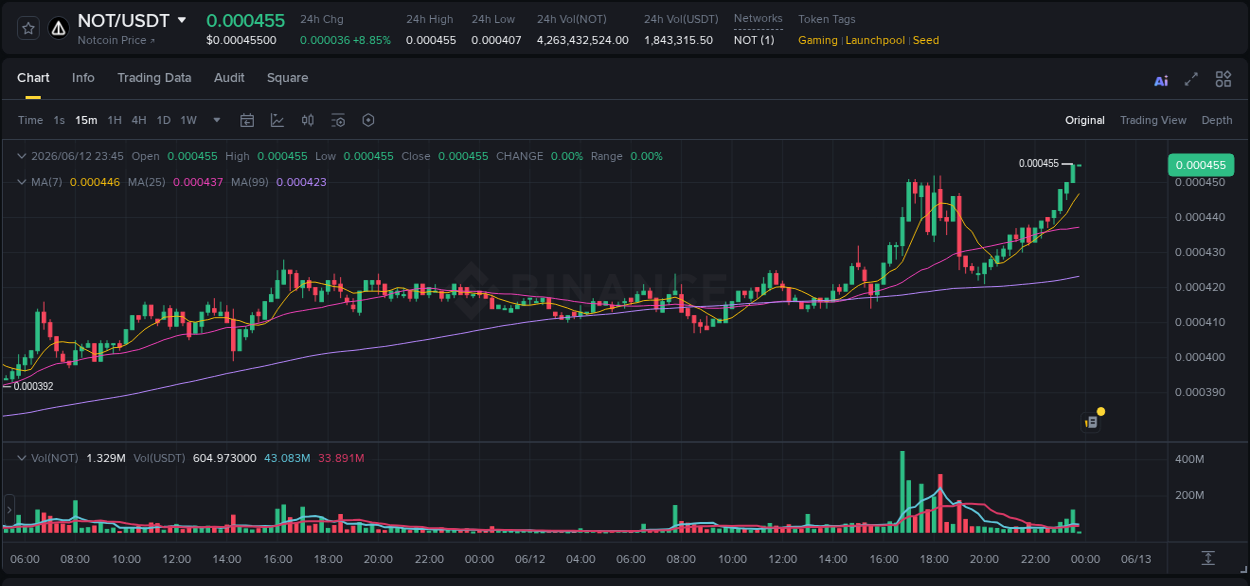Click the Seed token tag
This screenshot has height=586, width=1250.
click(x=926, y=40)
